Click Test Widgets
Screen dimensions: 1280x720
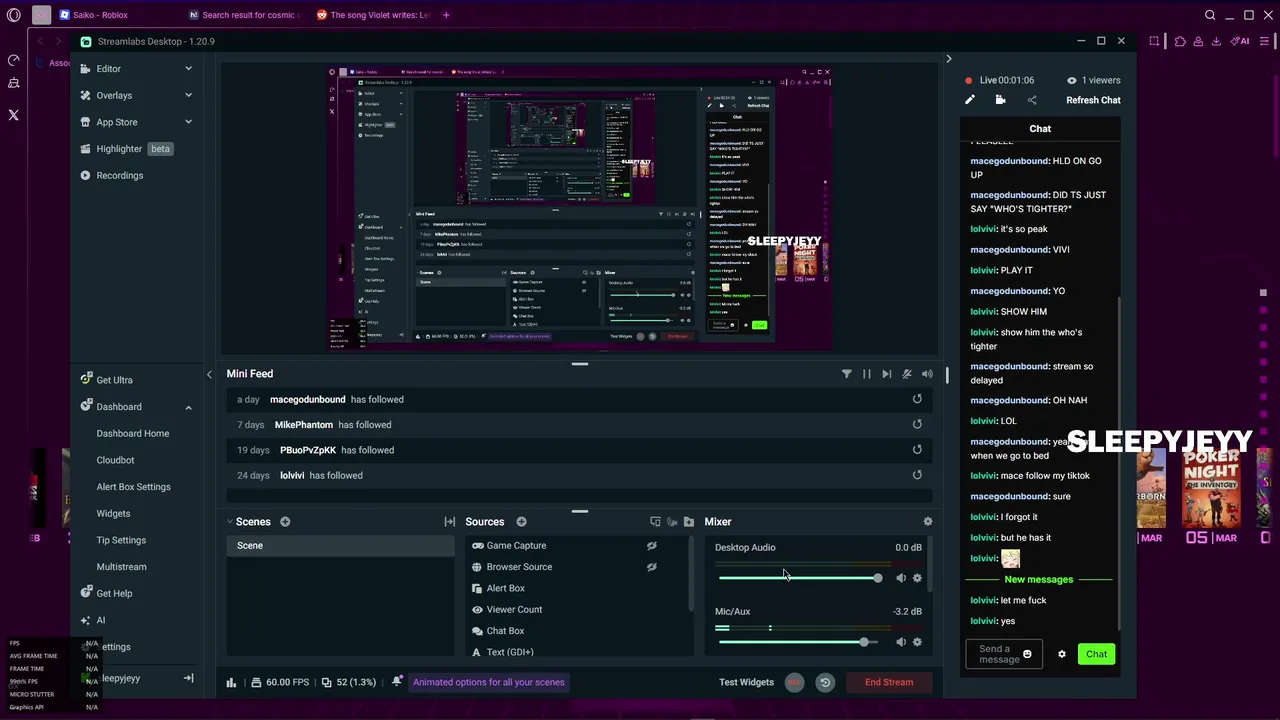pyautogui.click(x=746, y=682)
